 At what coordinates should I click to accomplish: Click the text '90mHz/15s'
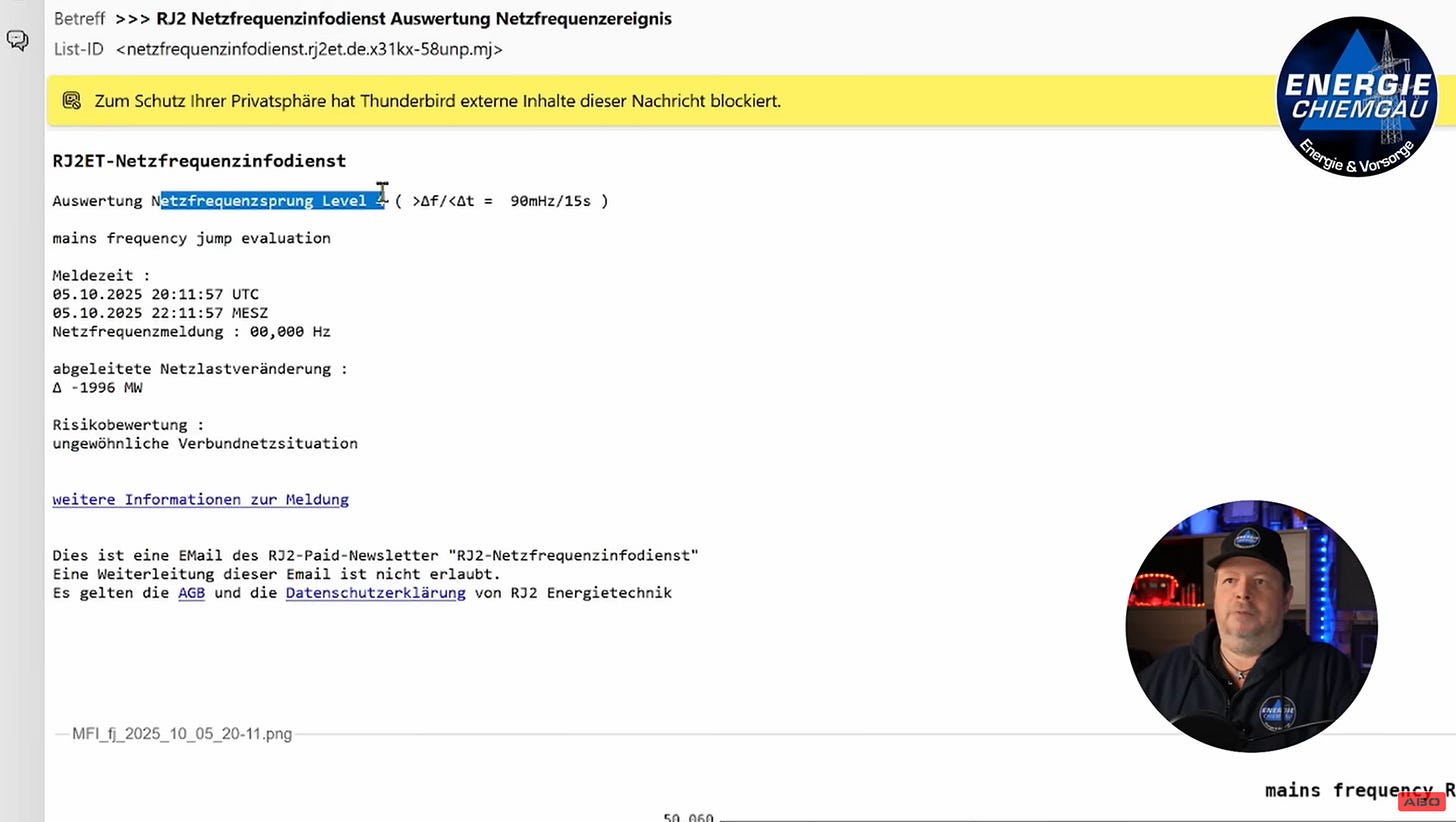[x=550, y=201]
